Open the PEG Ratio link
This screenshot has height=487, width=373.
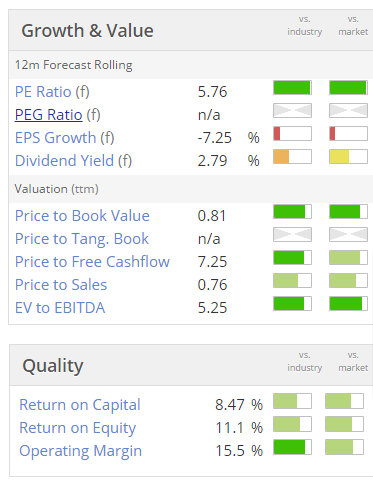click(49, 115)
